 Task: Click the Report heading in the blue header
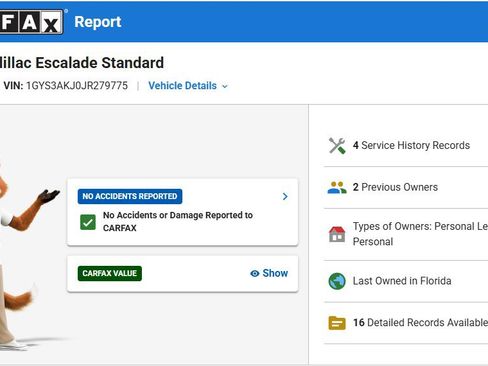[98, 22]
